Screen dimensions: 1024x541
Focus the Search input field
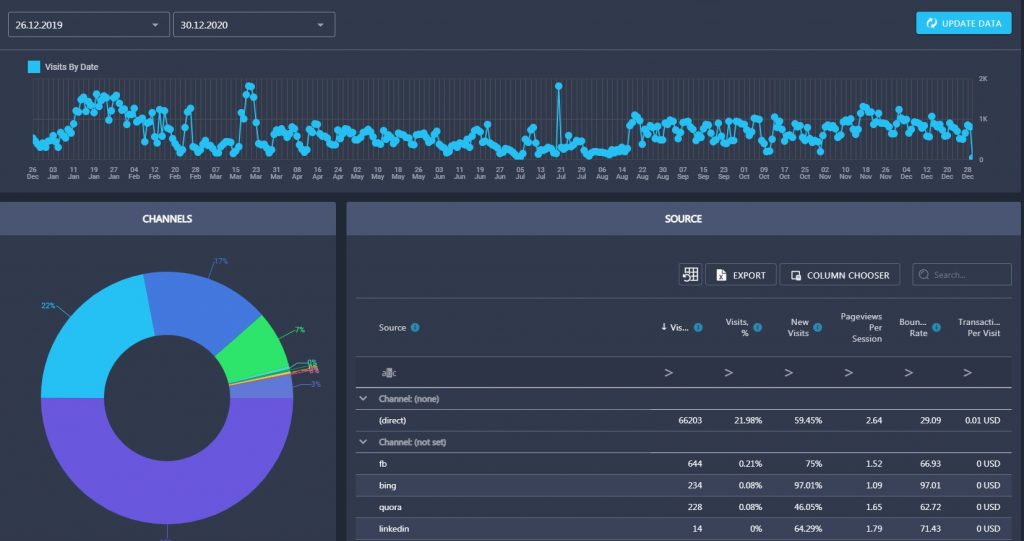tap(962, 275)
